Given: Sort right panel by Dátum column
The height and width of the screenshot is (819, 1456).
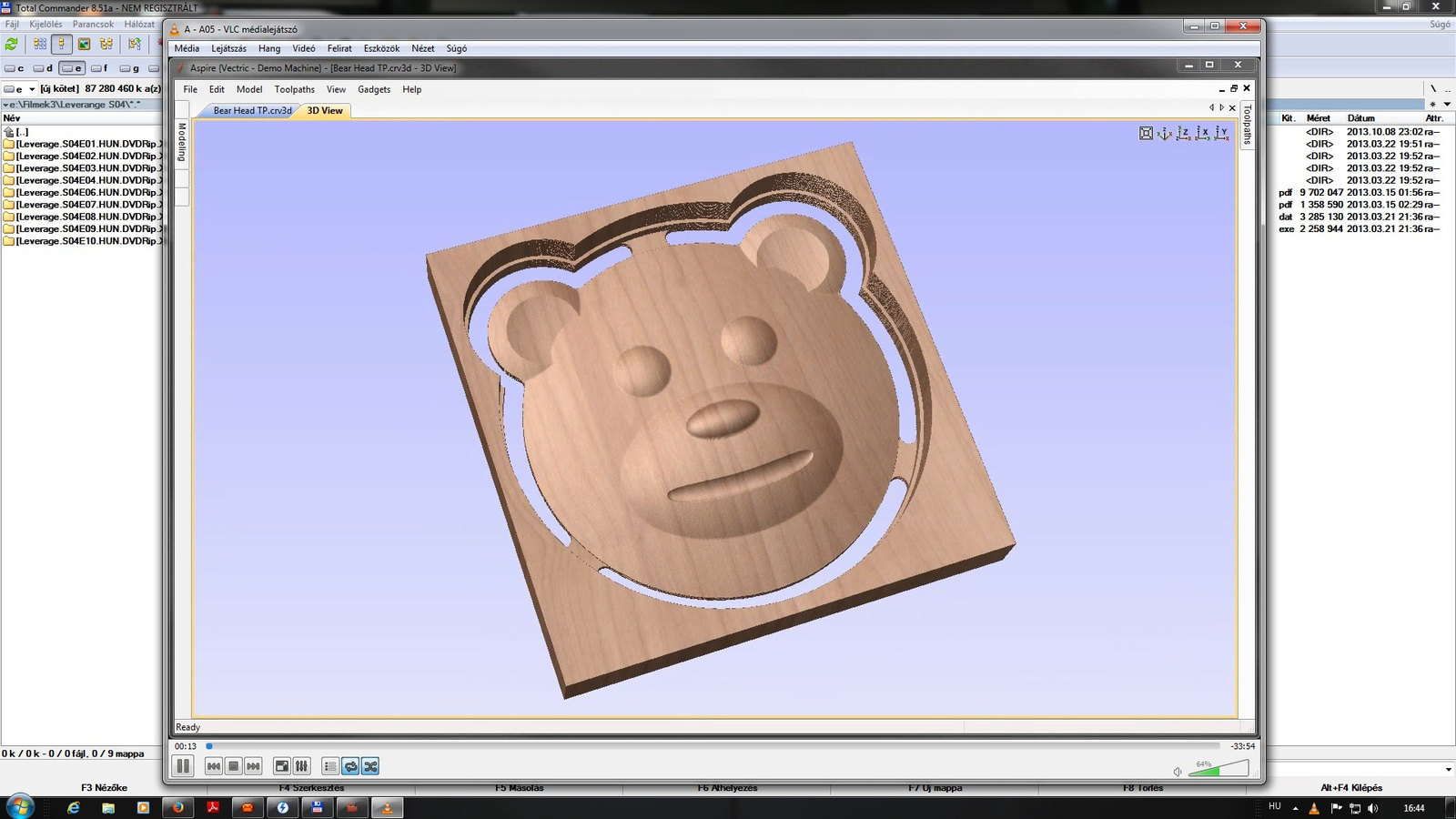Looking at the screenshot, I should 1361,118.
